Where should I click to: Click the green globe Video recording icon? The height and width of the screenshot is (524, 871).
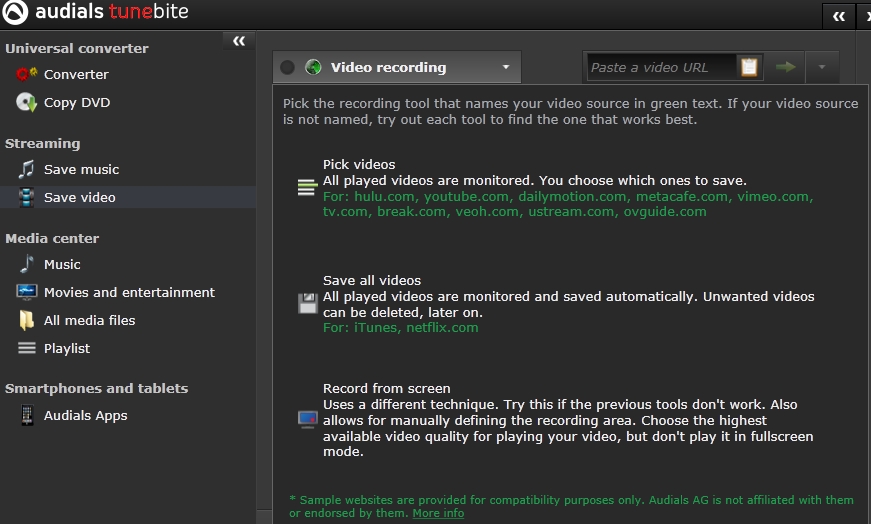[x=313, y=67]
